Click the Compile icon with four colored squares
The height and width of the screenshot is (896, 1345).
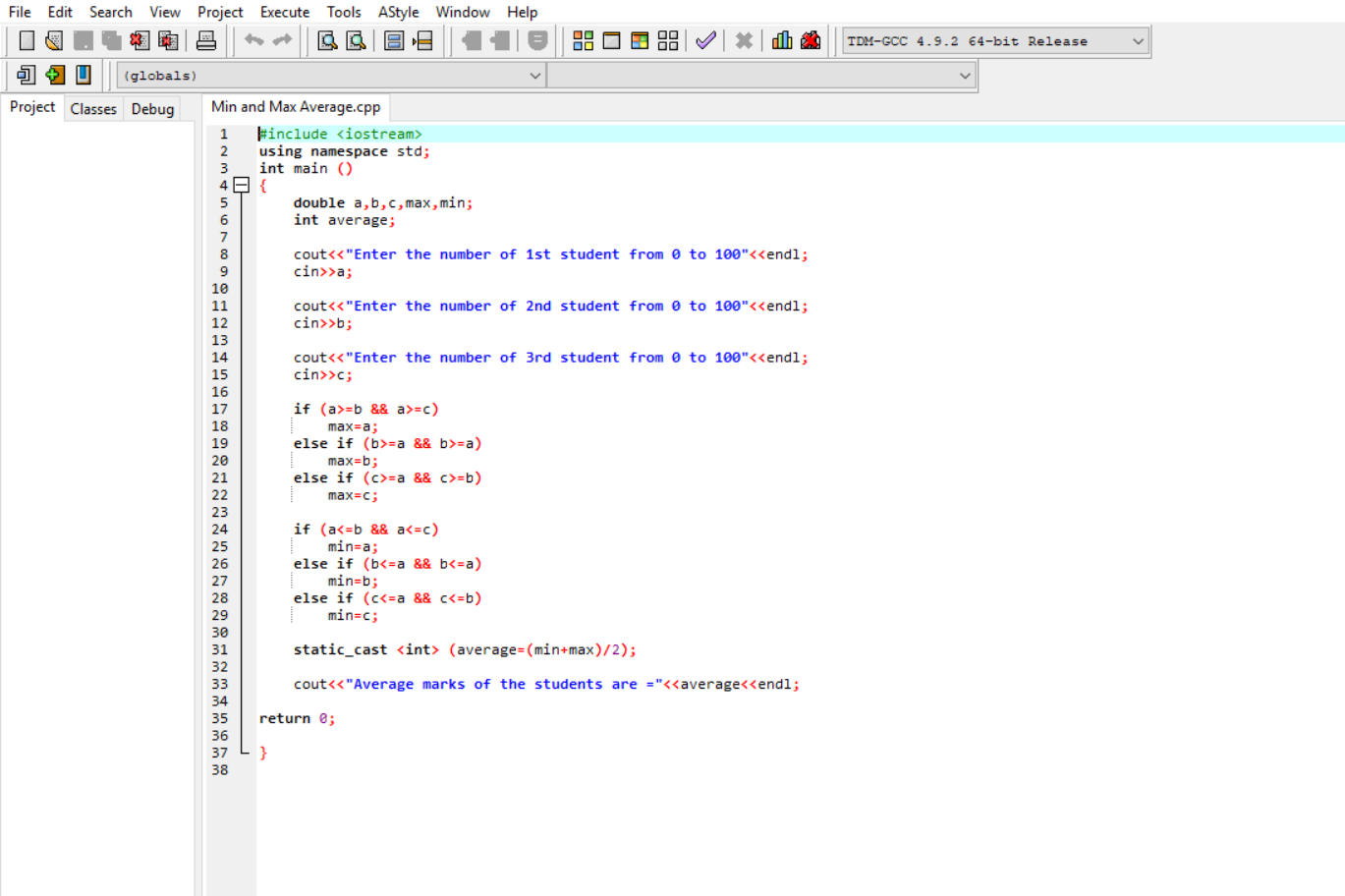583,41
